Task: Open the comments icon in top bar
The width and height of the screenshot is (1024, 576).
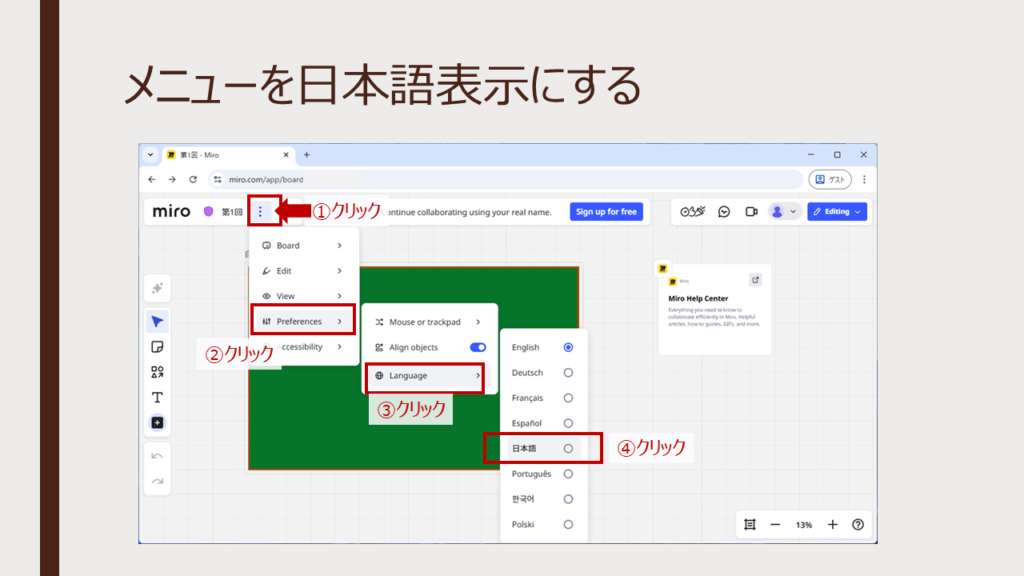Action: click(x=724, y=212)
